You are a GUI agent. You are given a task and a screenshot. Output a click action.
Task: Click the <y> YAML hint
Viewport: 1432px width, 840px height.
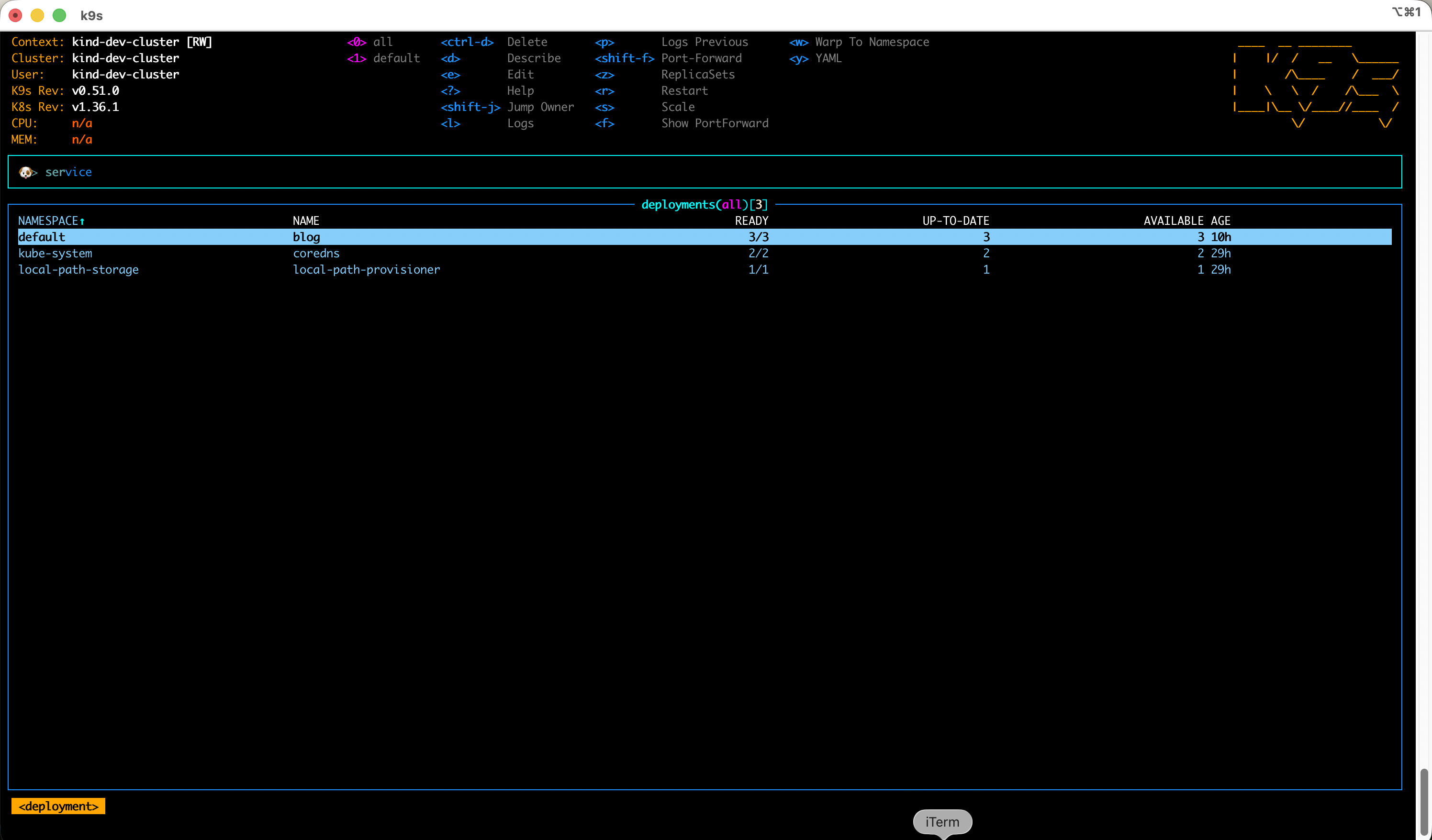pos(816,58)
